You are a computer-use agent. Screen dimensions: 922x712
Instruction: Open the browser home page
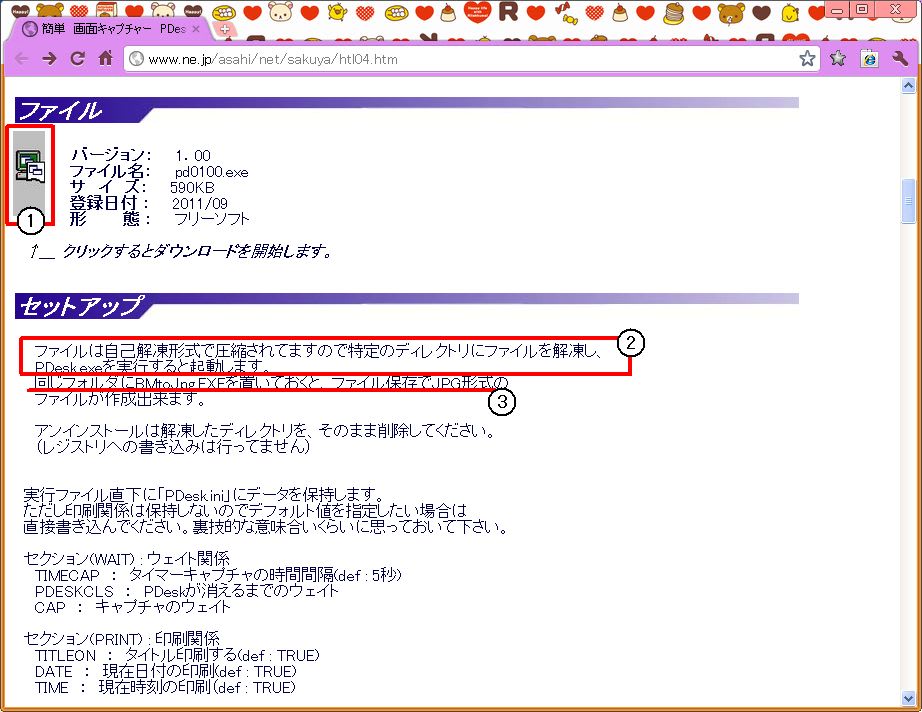pyautogui.click(x=105, y=59)
